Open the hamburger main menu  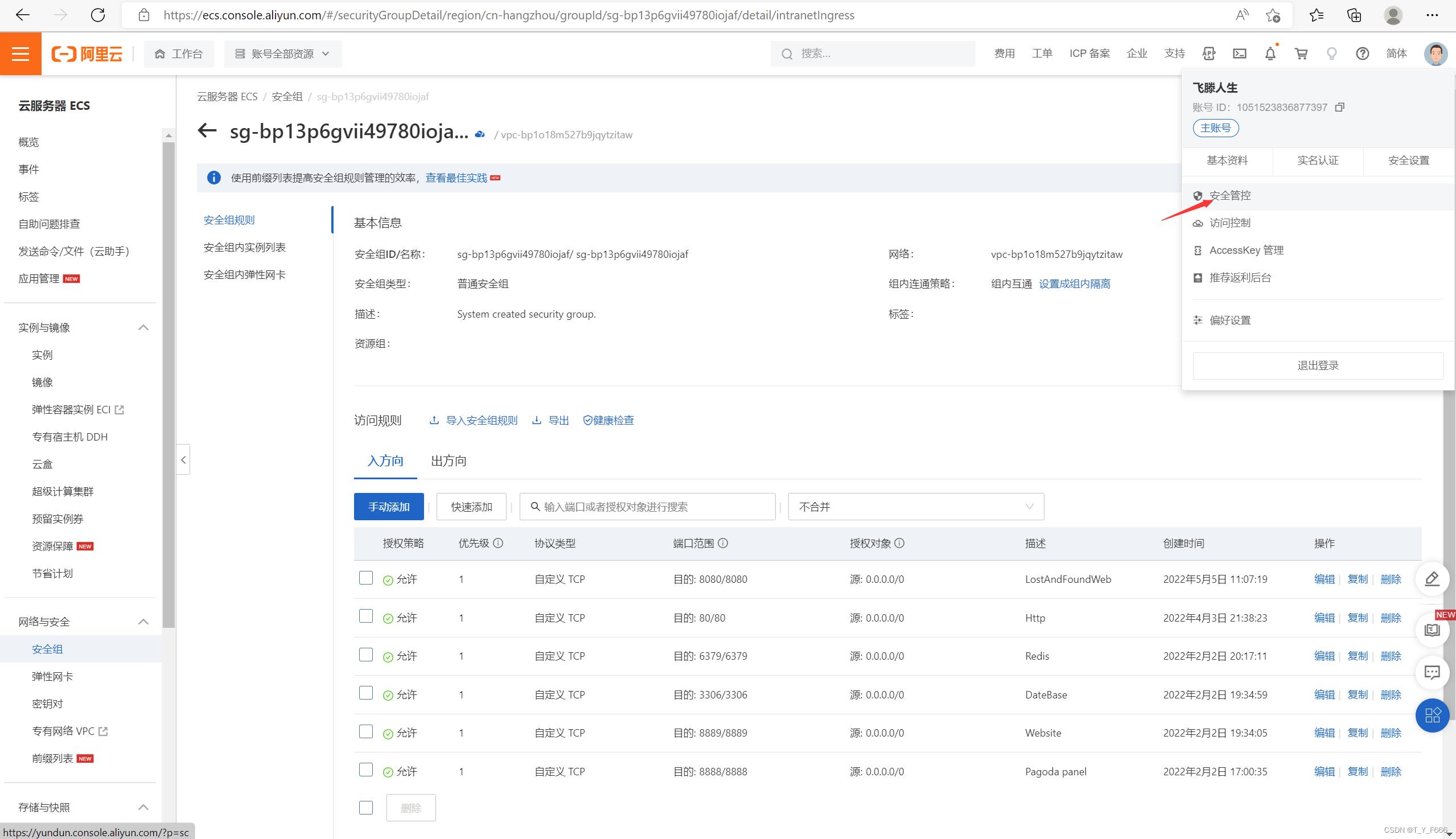[x=20, y=54]
